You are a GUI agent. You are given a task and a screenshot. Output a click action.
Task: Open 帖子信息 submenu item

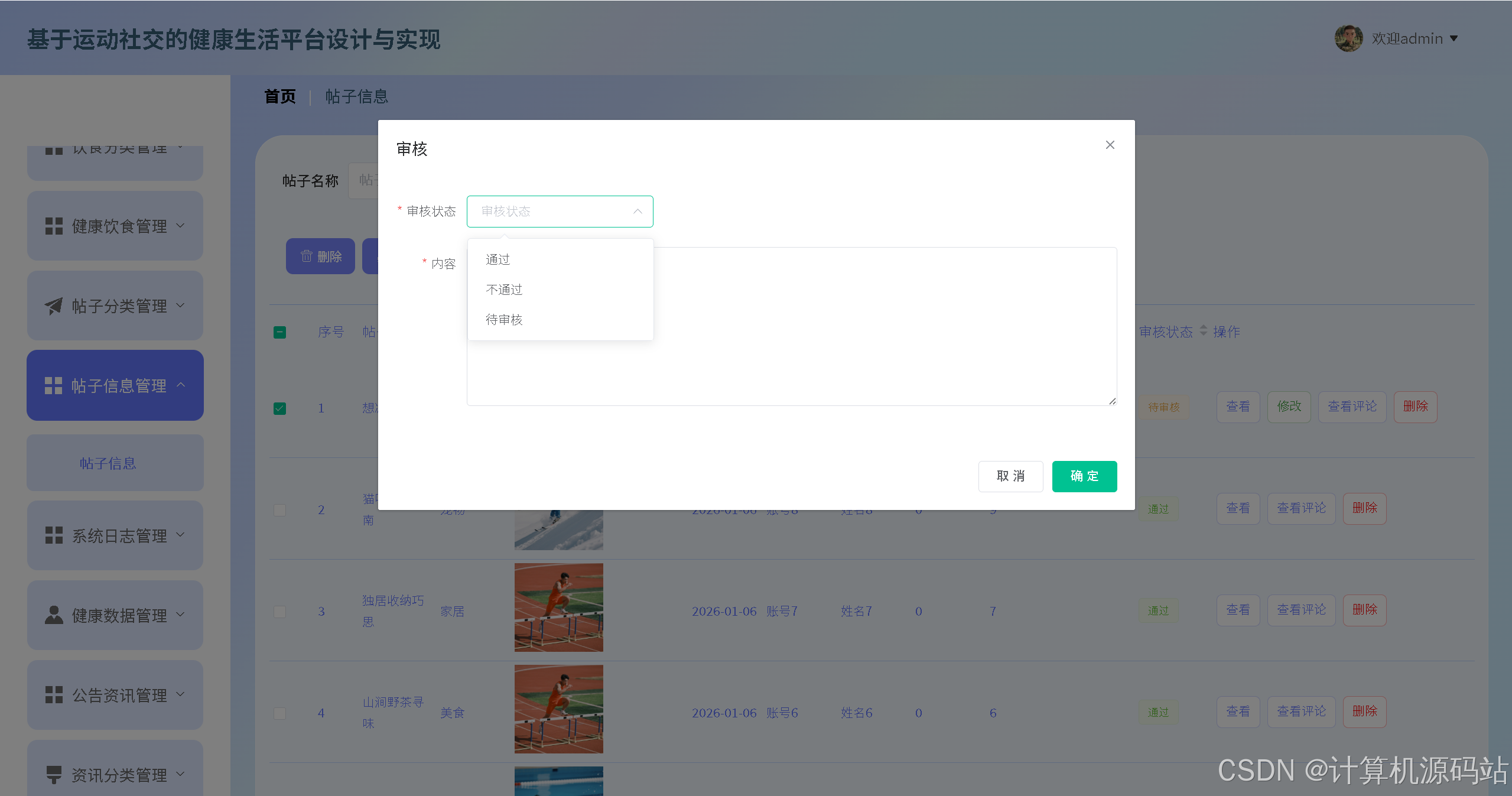(115, 463)
